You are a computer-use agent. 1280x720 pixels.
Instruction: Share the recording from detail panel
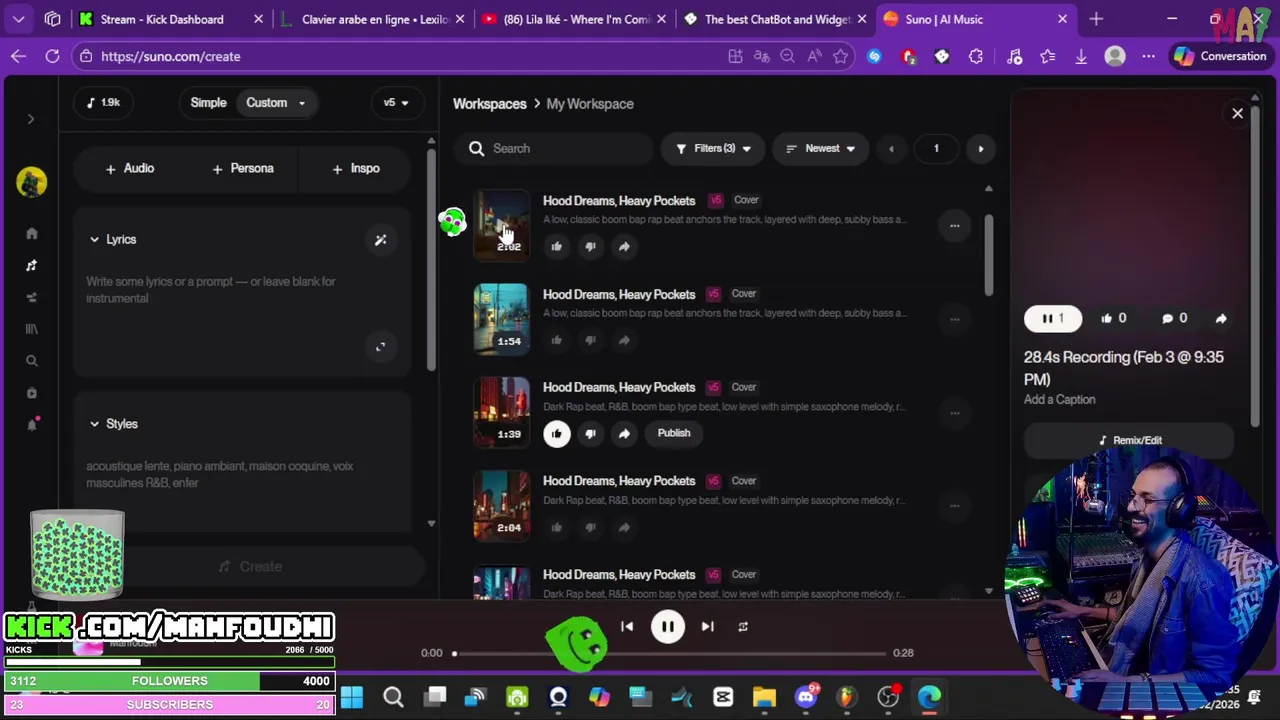(x=1221, y=318)
